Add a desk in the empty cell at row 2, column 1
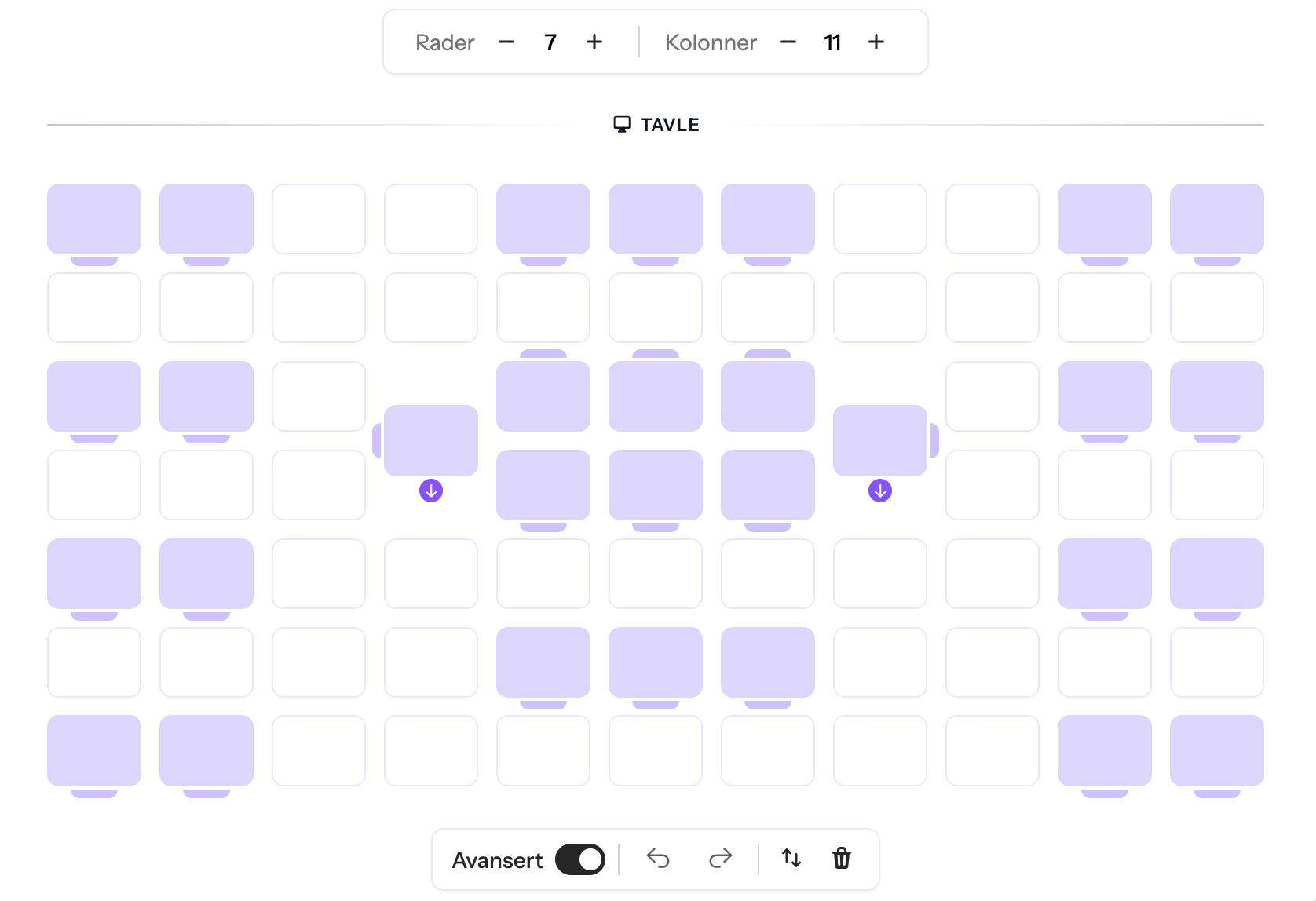 94,308
